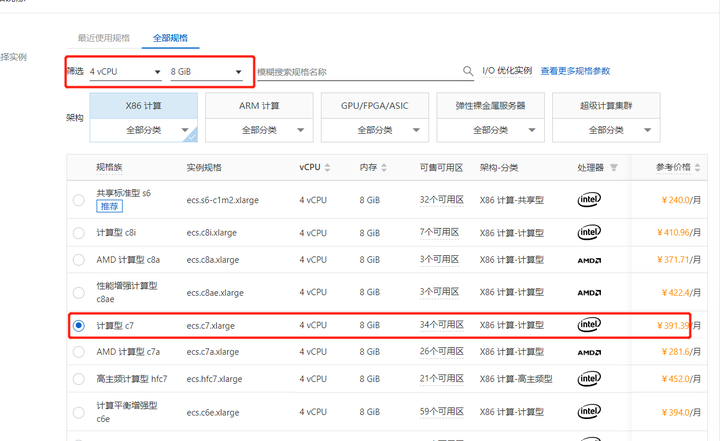This screenshot has height=441, width=720.
Task: Click AMD logo in ecs.c8ae.xlarge row
Action: pyautogui.click(x=589, y=293)
